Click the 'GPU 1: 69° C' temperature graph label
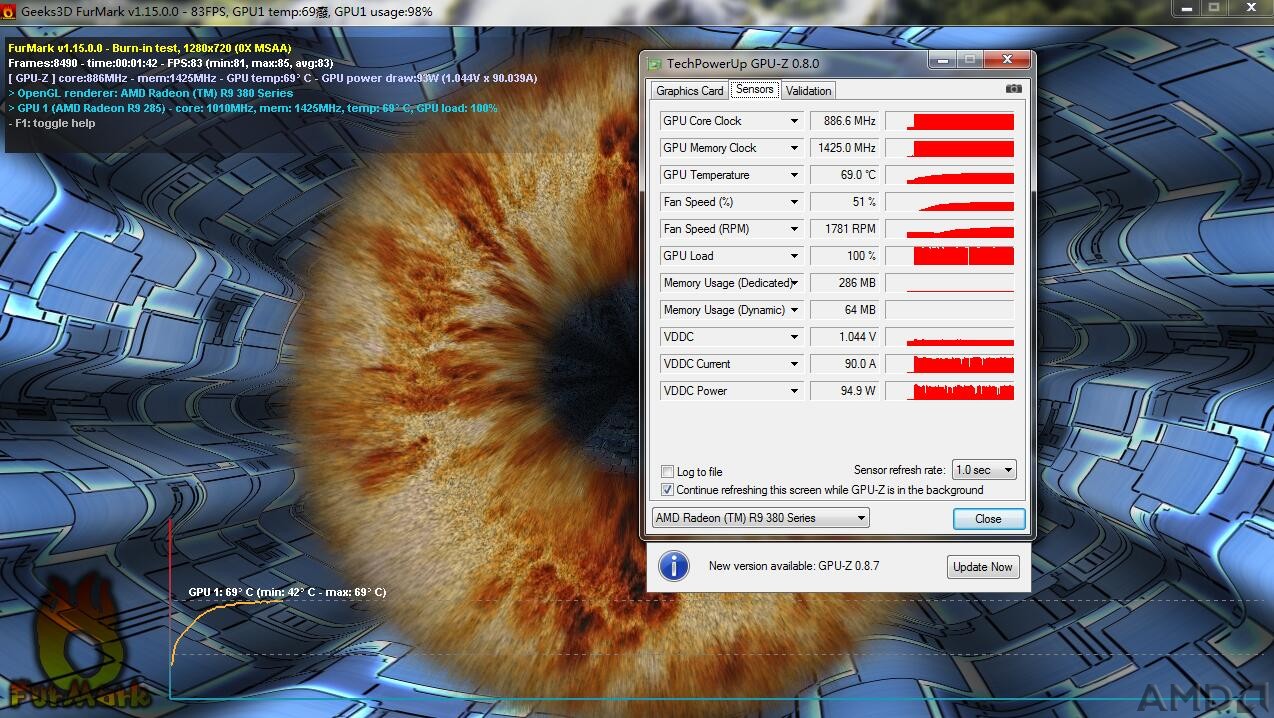1274x718 pixels. point(287,592)
